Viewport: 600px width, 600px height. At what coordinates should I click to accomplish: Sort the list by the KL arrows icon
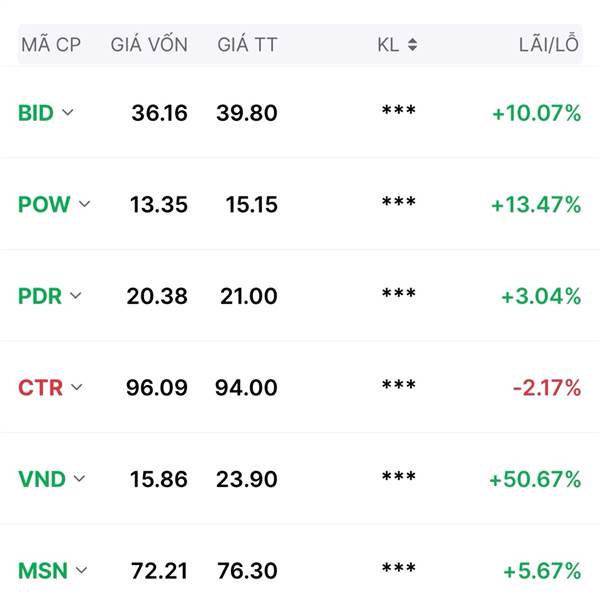point(412,45)
